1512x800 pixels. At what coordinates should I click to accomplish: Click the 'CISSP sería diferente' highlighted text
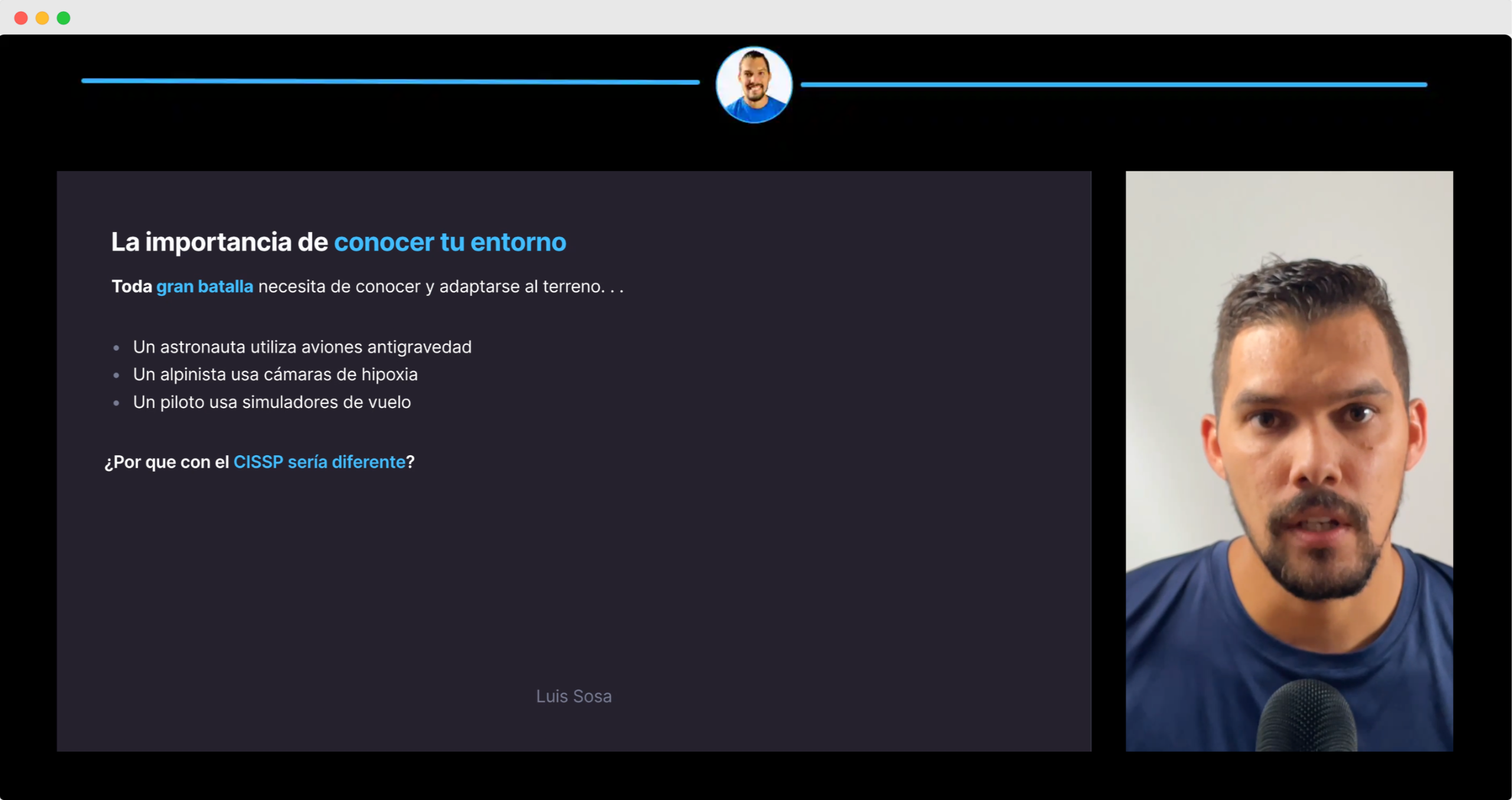[x=319, y=462]
